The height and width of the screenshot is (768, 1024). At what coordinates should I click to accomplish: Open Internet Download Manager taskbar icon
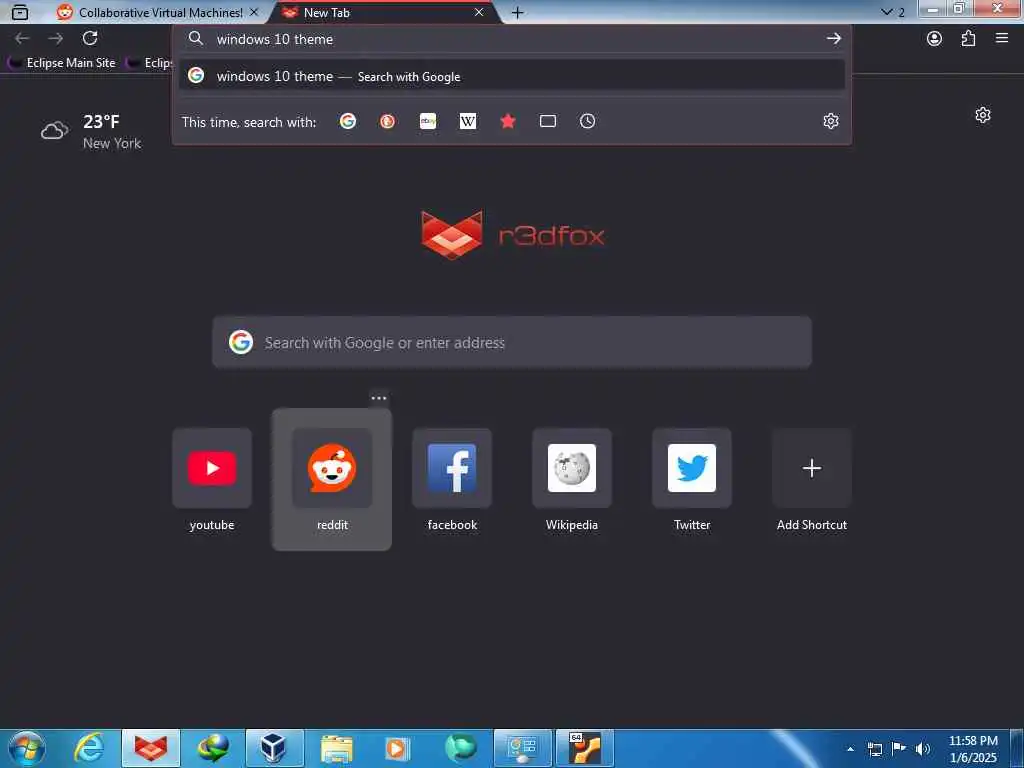pyautogui.click(x=213, y=748)
